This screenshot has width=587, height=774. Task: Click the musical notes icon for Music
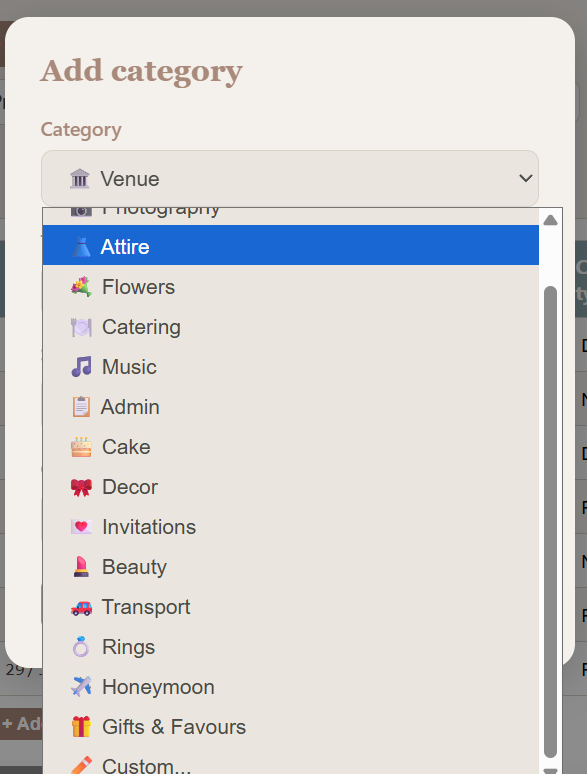tap(81, 367)
